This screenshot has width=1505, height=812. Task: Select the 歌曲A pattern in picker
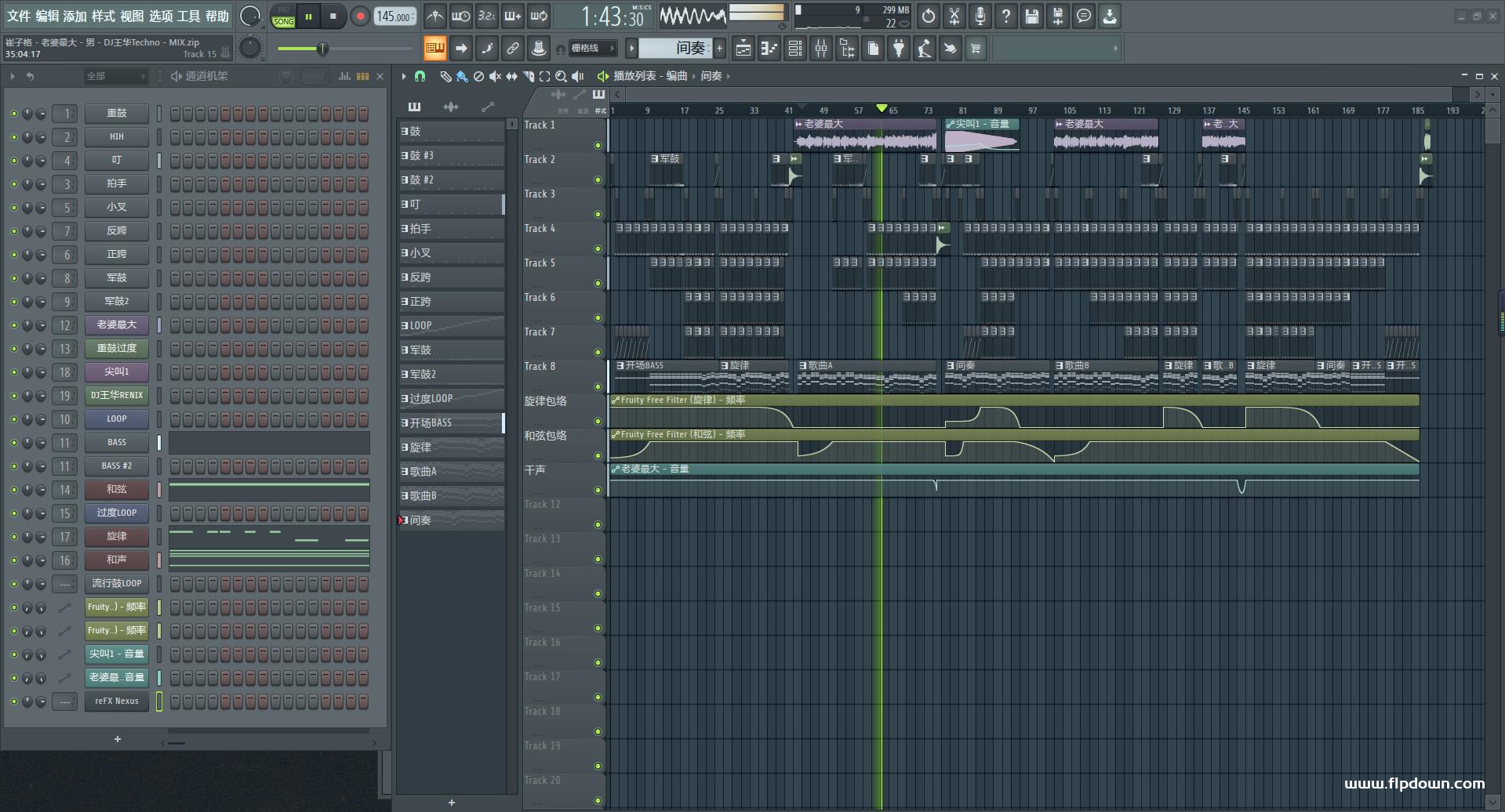click(451, 471)
